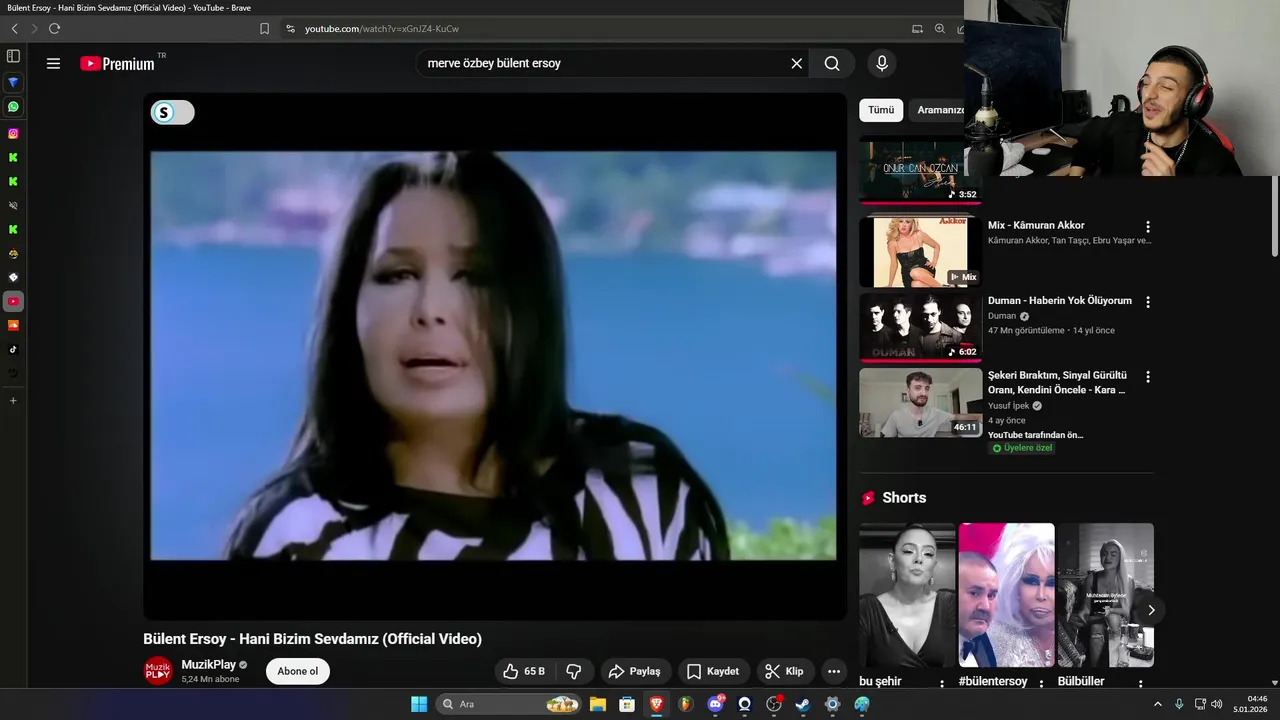Open Instagram from Brave sidebar
The width and height of the screenshot is (1280, 720).
13,133
